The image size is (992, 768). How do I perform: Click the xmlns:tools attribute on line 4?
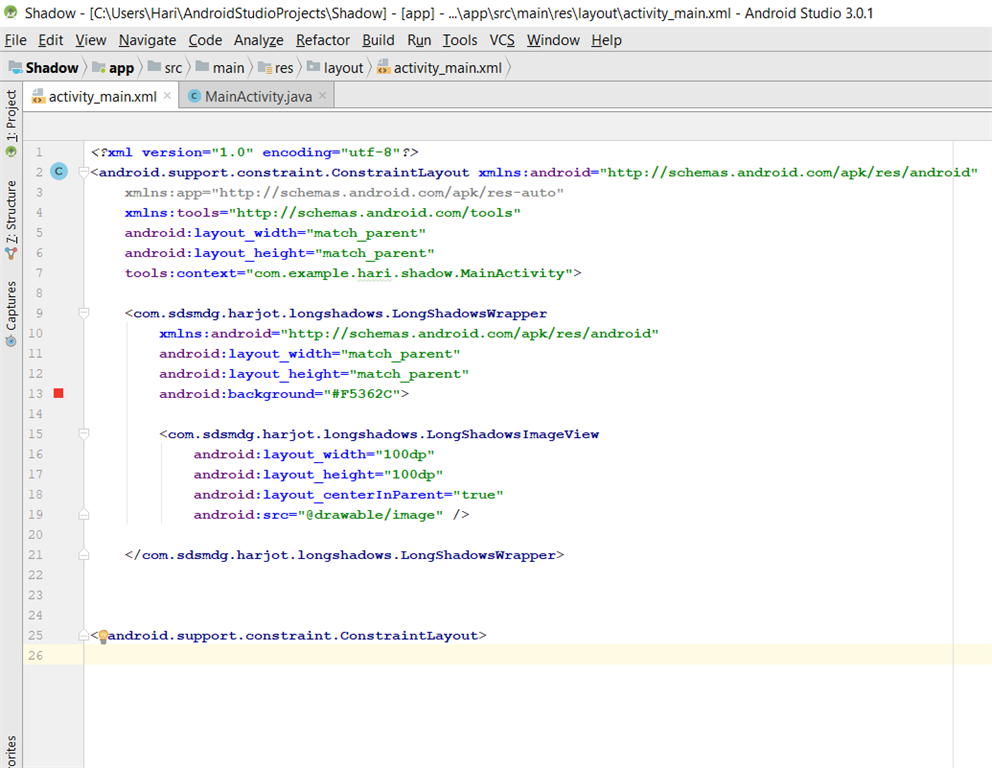[x=323, y=213]
